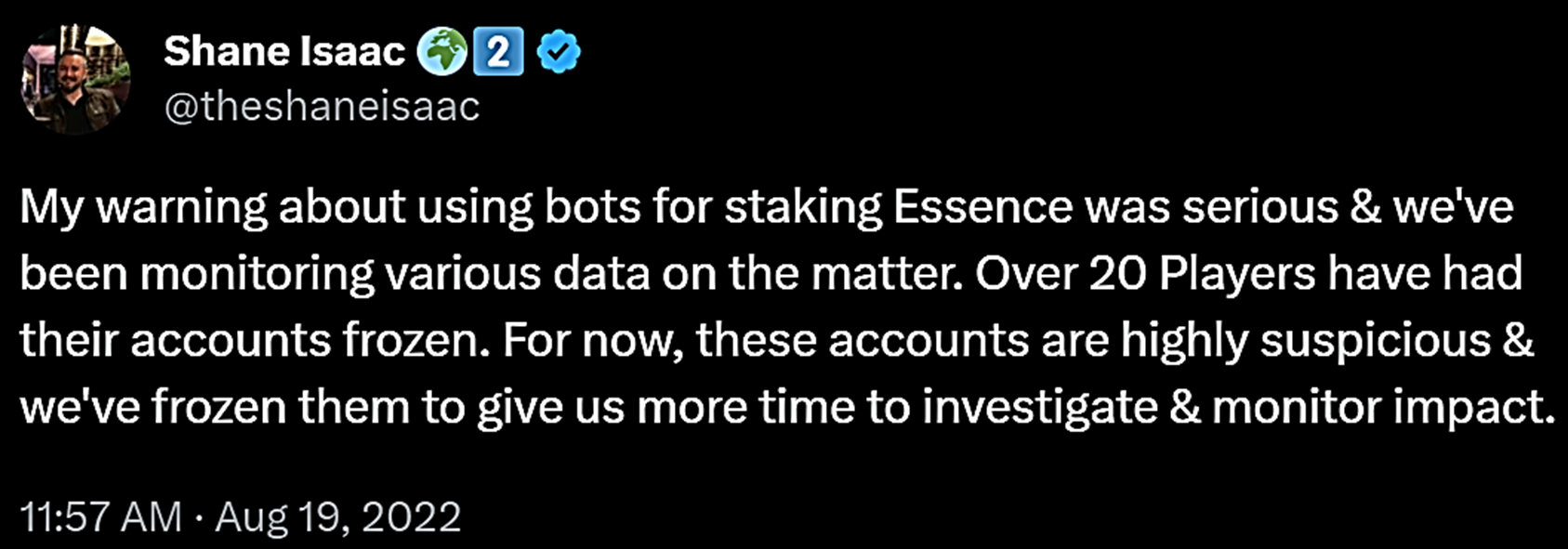1568x549 pixels.
Task: Click the Aug 19, 2022 date
Action: (338, 516)
